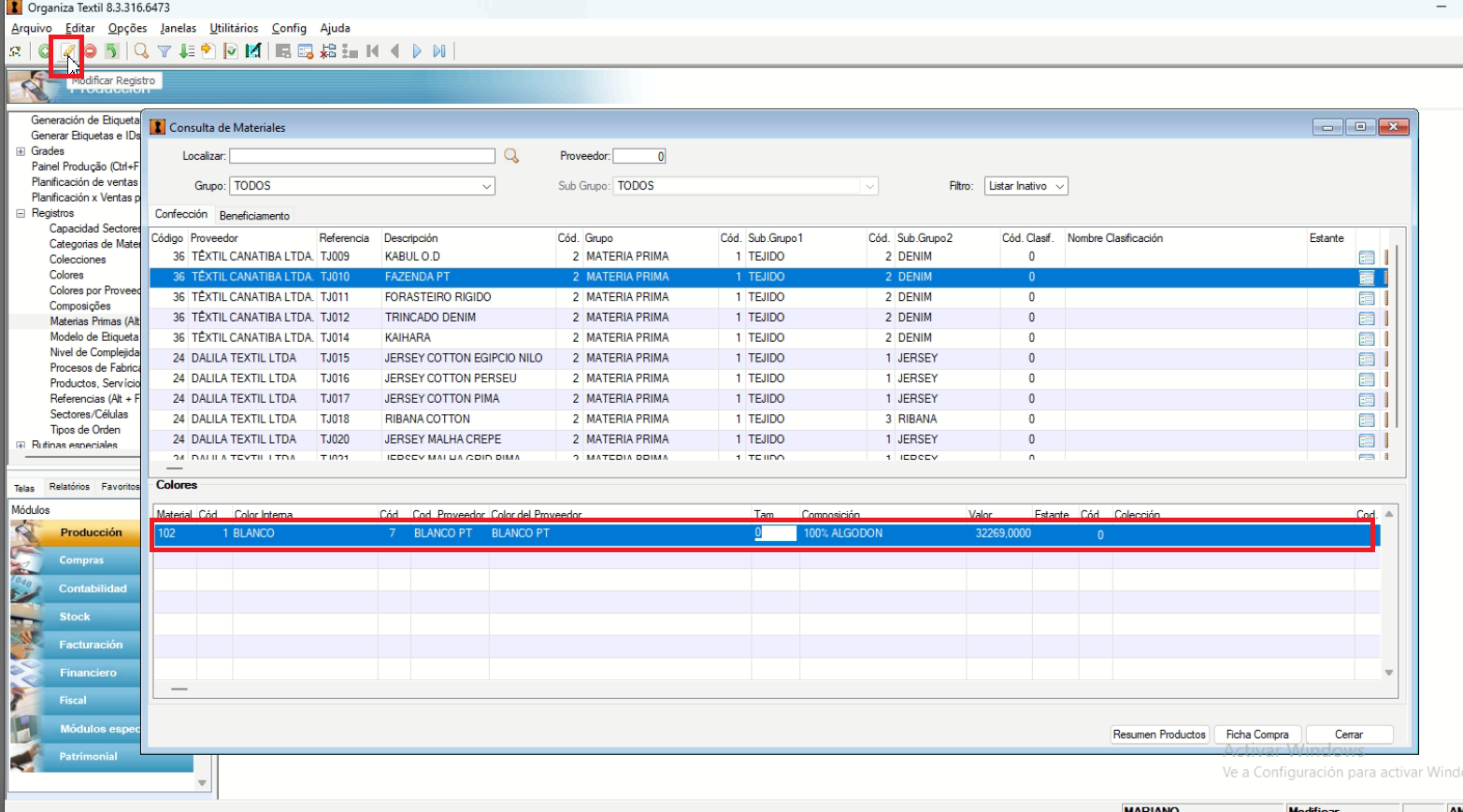
Task: Click the Proveedor number field
Action: [639, 156]
